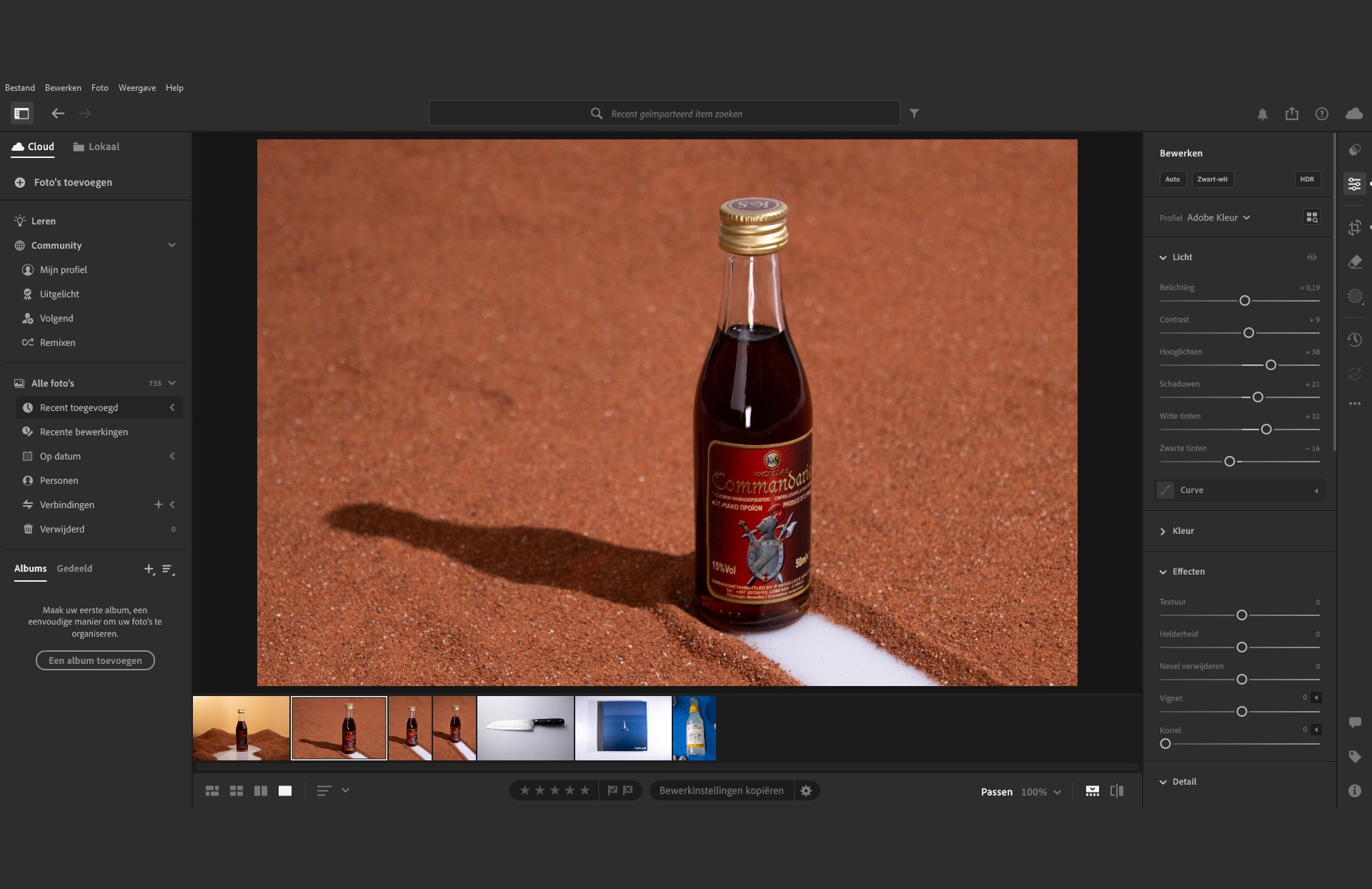Expand the Vignet slider options arrow

click(x=1316, y=697)
